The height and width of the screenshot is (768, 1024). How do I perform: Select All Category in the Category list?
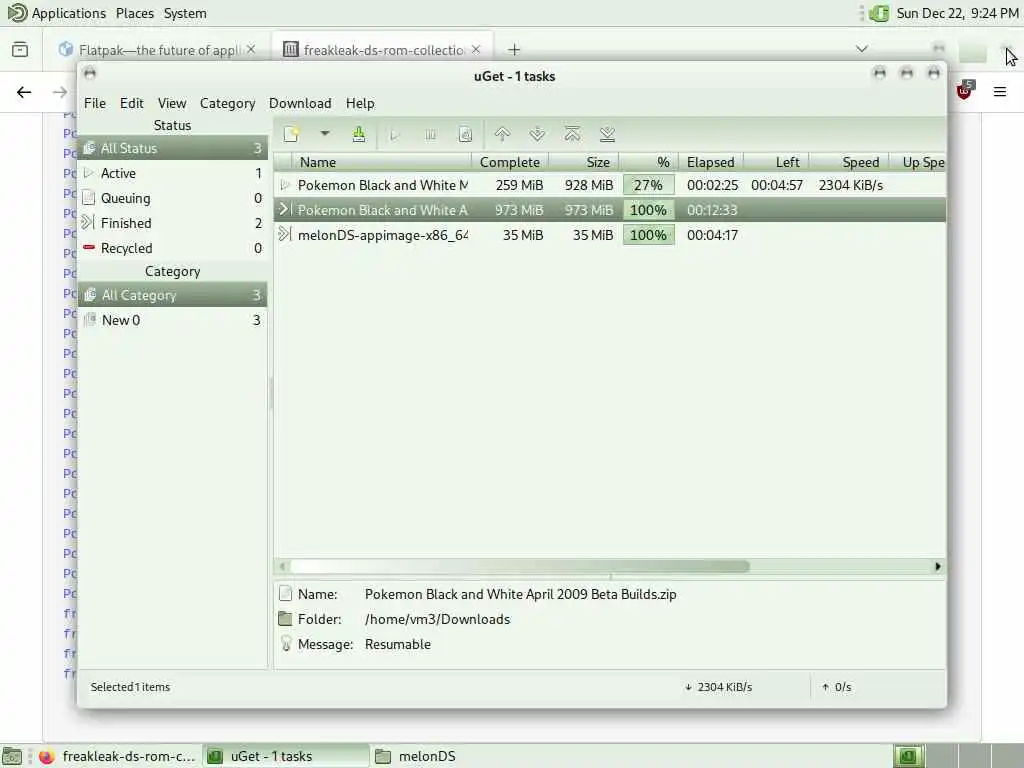(x=172, y=295)
